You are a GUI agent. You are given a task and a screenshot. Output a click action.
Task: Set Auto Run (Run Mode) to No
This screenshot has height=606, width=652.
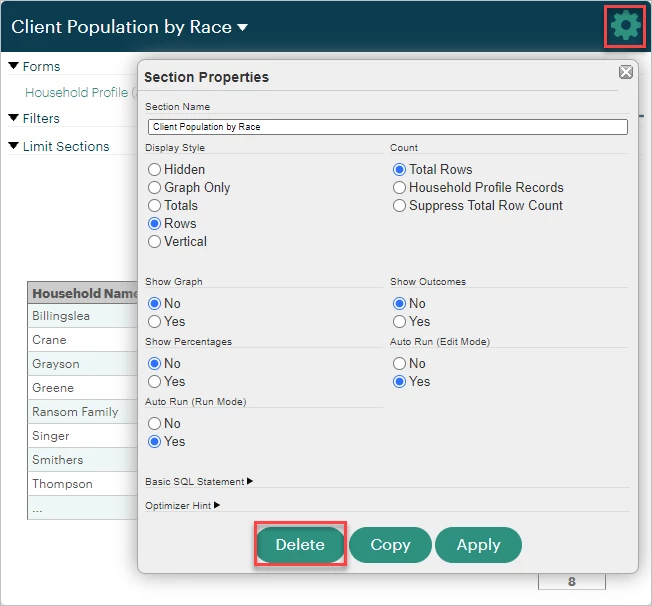tap(154, 423)
